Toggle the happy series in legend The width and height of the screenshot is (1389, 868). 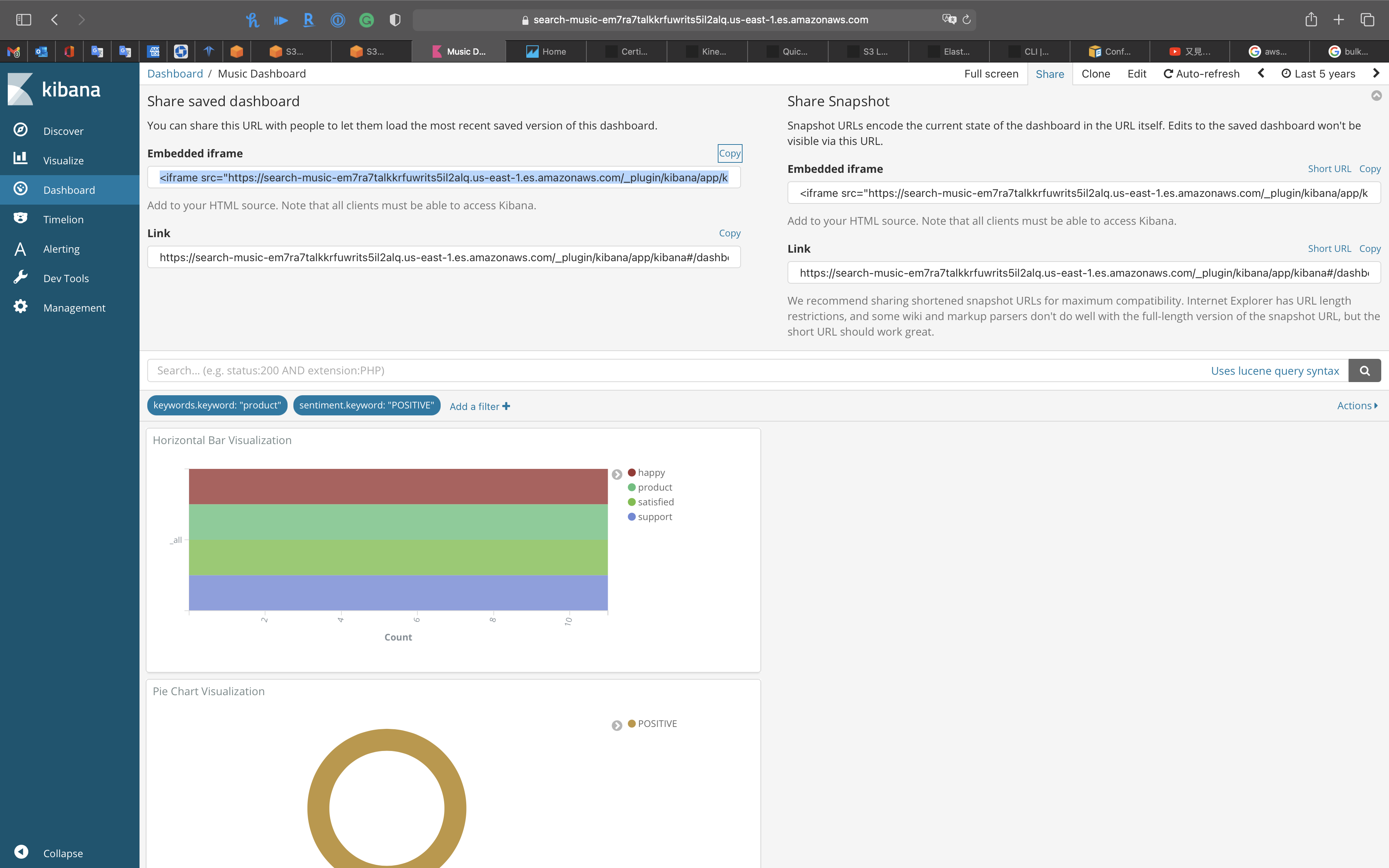point(650,472)
